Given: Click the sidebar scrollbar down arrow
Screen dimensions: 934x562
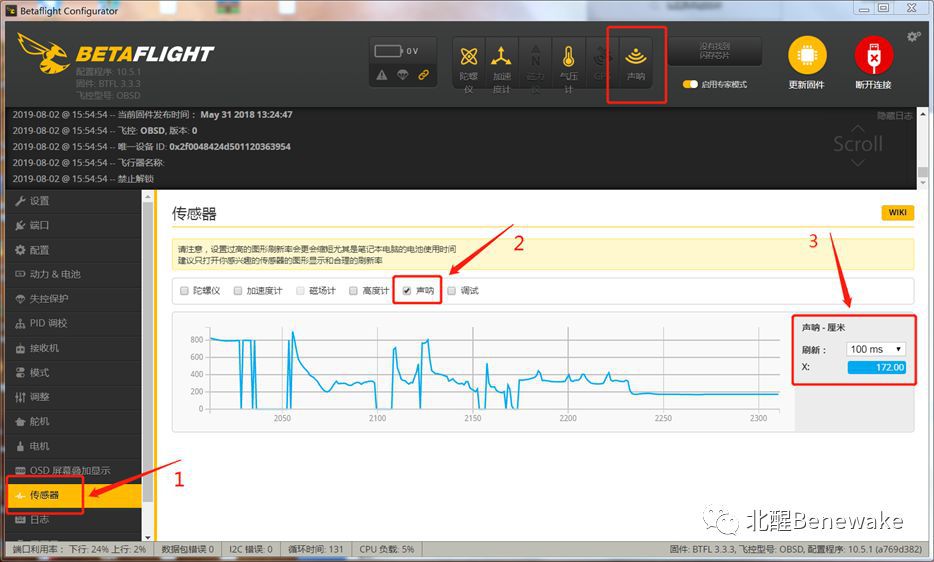Looking at the screenshot, I should pos(148,536).
